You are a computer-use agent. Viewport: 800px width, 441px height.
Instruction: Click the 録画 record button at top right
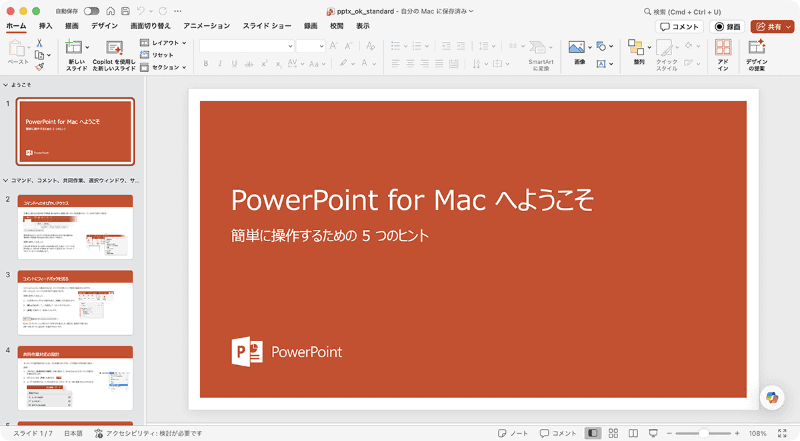pyautogui.click(x=728, y=27)
